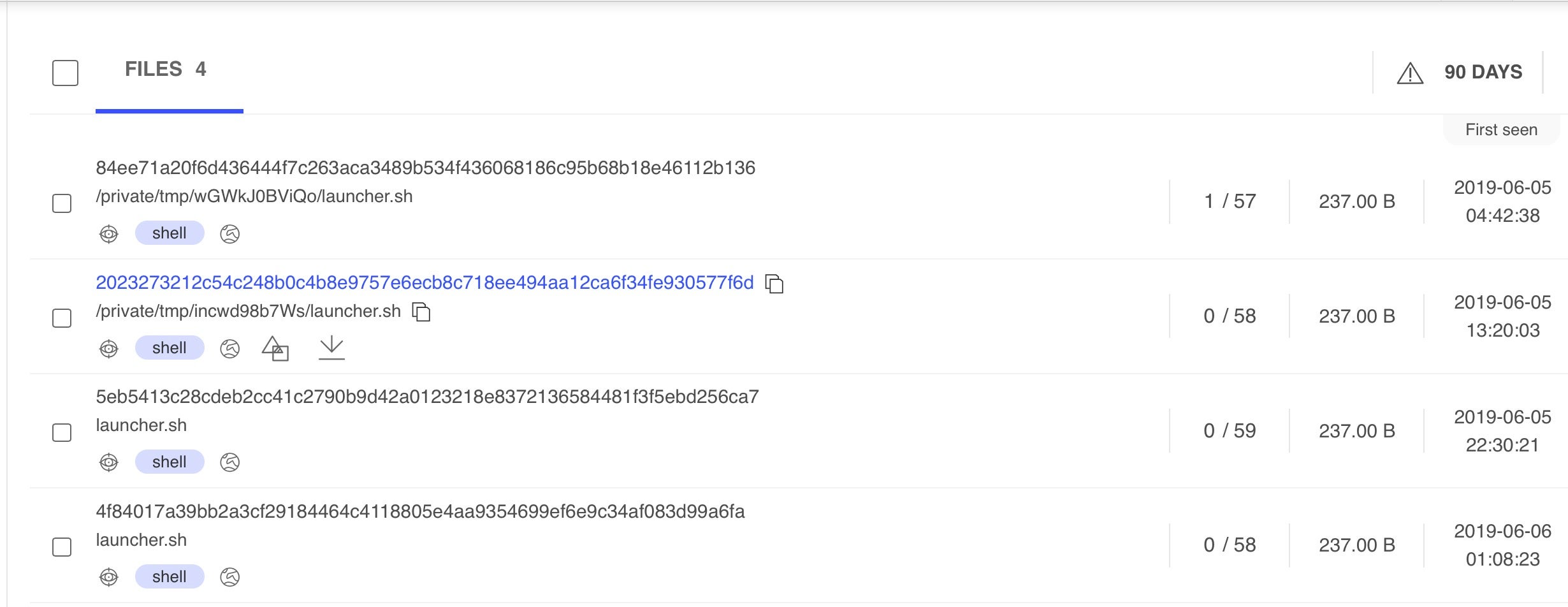
Task: Click the warning triangle beside 90 DAYS
Action: pos(1410,73)
